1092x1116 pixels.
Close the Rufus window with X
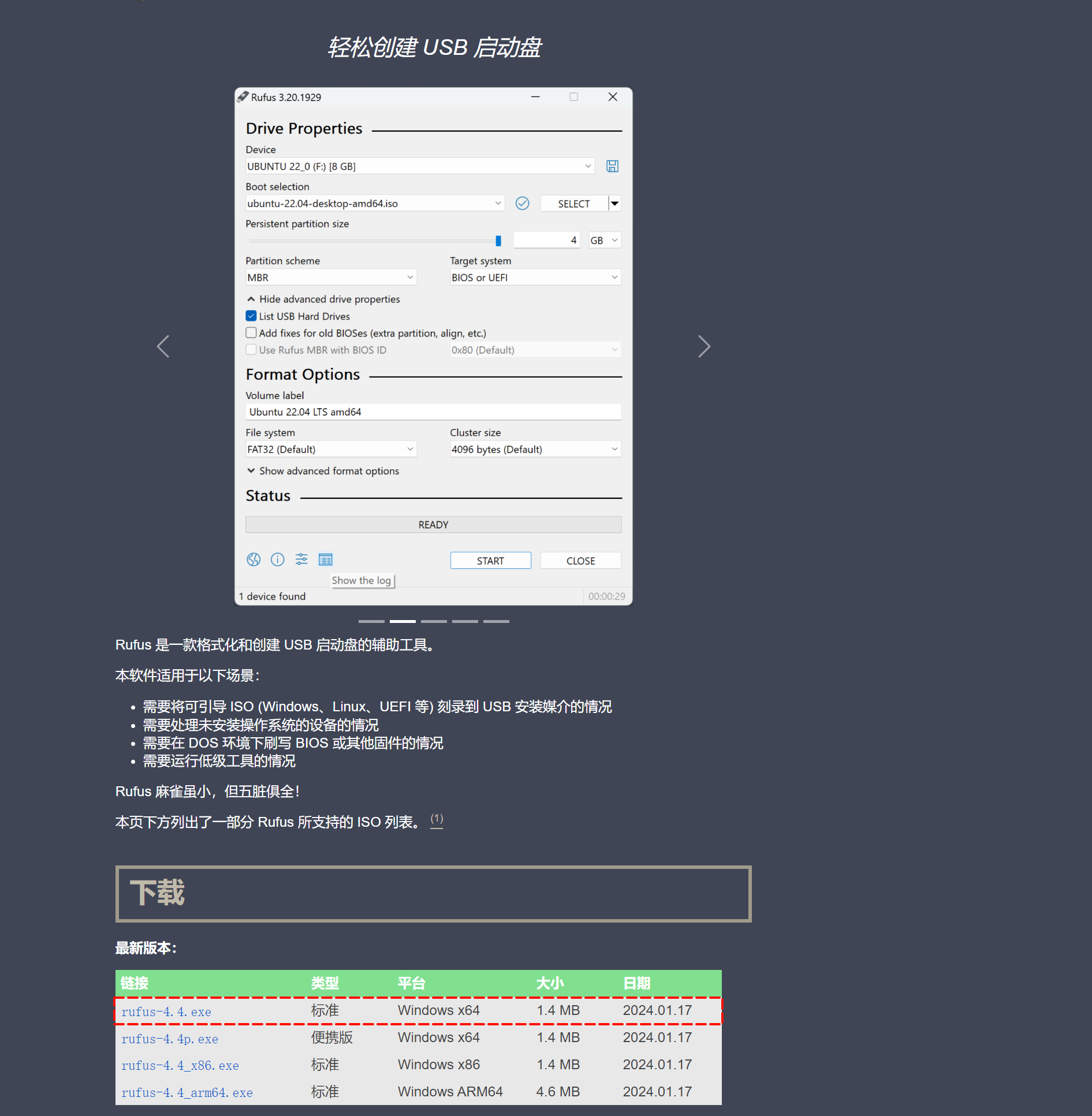pyautogui.click(x=613, y=97)
